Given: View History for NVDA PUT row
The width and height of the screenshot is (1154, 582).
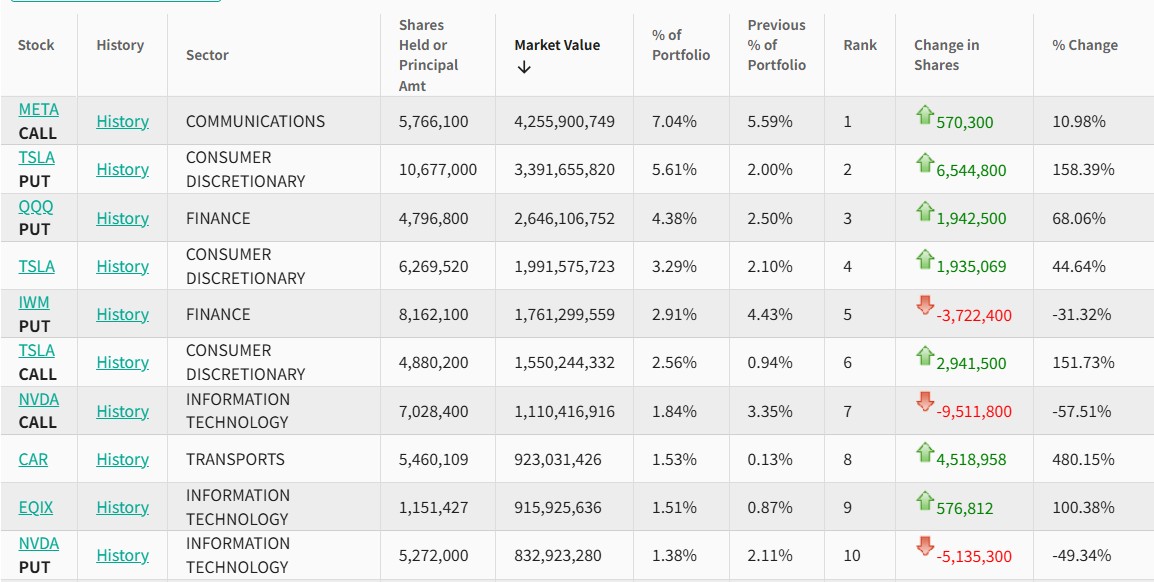Looking at the screenshot, I should (122, 556).
